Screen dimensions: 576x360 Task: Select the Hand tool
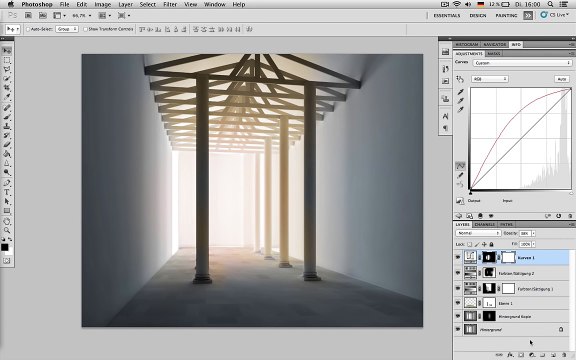tap(7, 221)
